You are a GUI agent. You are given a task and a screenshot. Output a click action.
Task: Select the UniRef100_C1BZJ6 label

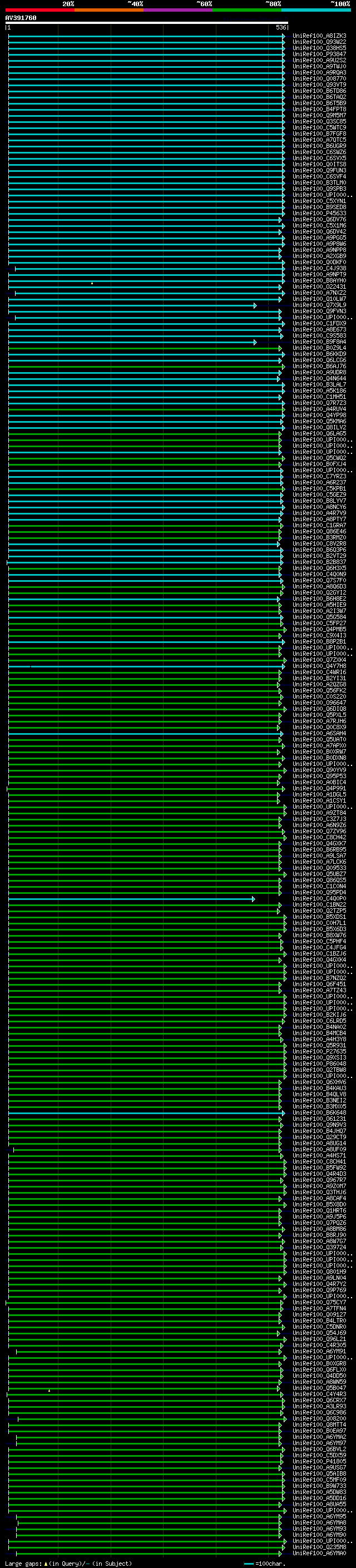[x=319, y=954]
